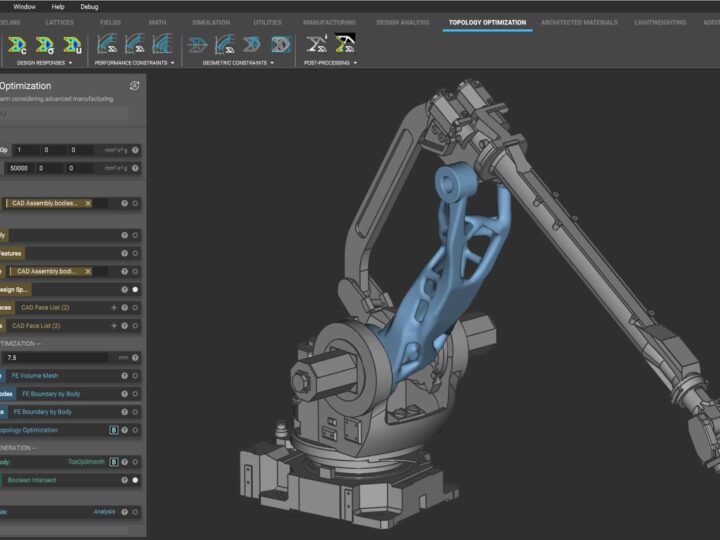This screenshot has width=720, height=540.
Task: Click the FE Volume Mesh block
Action: pyautogui.click(x=35, y=376)
